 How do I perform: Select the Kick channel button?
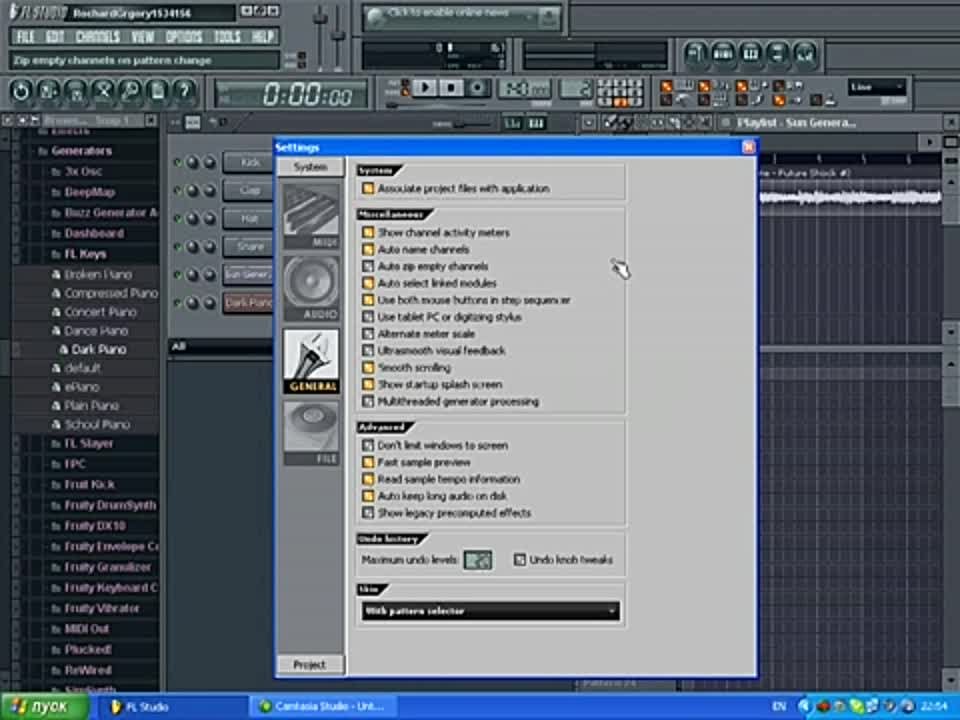248,163
